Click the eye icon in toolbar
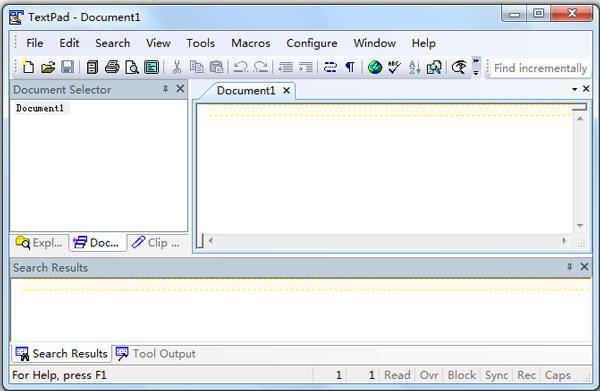The height and width of the screenshot is (391, 600). click(459, 67)
